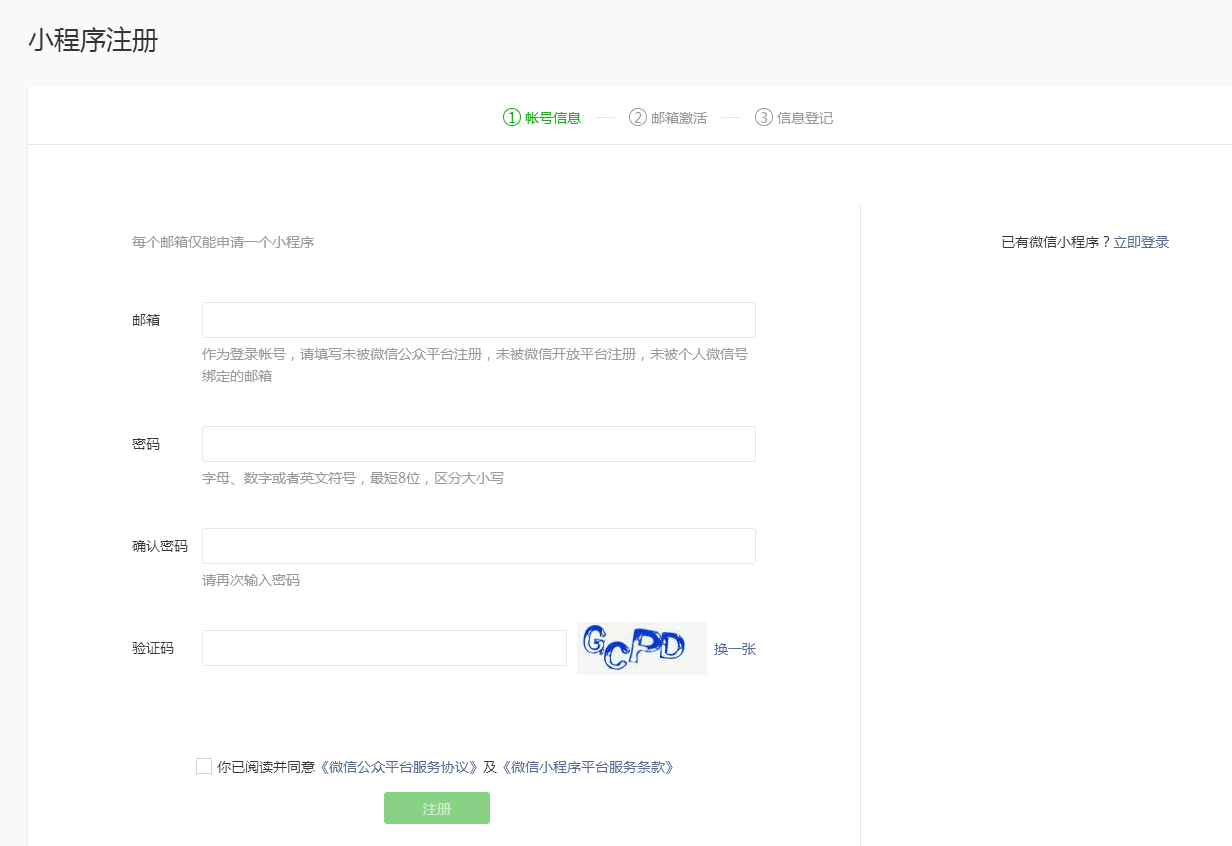The width and height of the screenshot is (1232, 846).
Task: Click the 验证码 field label
Action: [x=153, y=648]
